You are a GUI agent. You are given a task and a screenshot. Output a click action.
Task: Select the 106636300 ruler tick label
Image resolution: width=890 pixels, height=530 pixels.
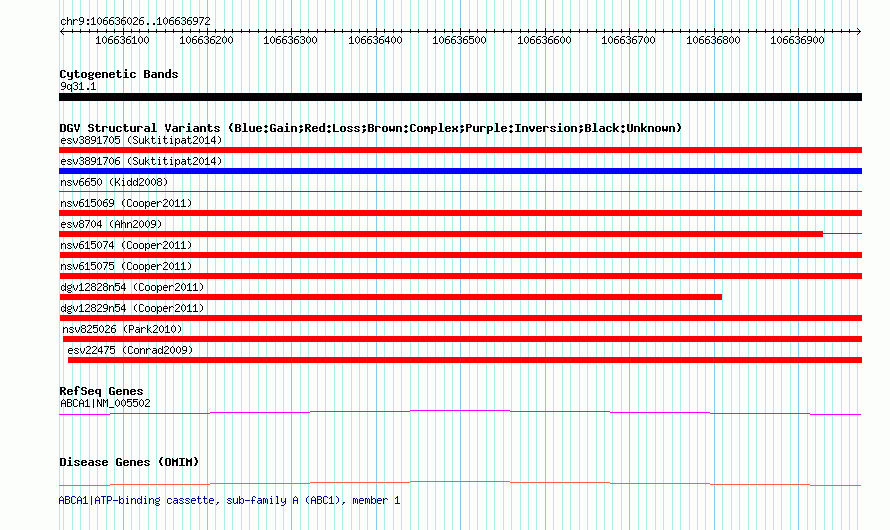(290, 40)
